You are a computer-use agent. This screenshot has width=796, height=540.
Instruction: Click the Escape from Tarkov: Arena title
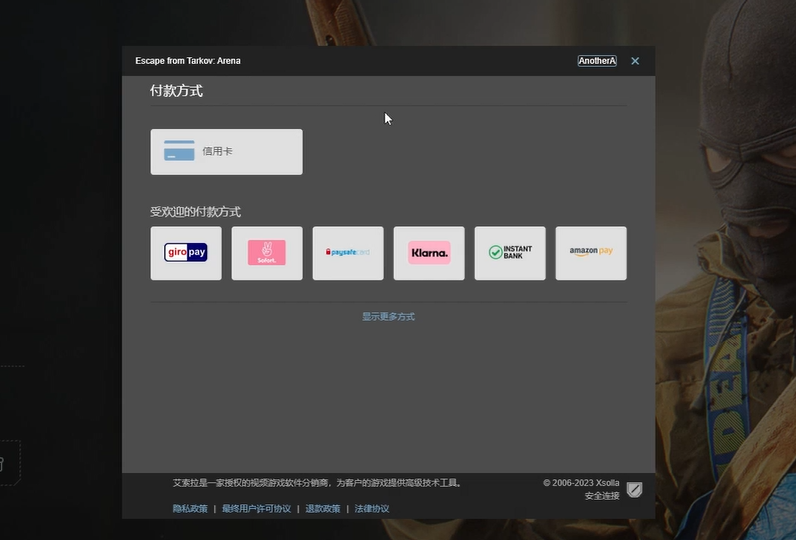pos(188,61)
